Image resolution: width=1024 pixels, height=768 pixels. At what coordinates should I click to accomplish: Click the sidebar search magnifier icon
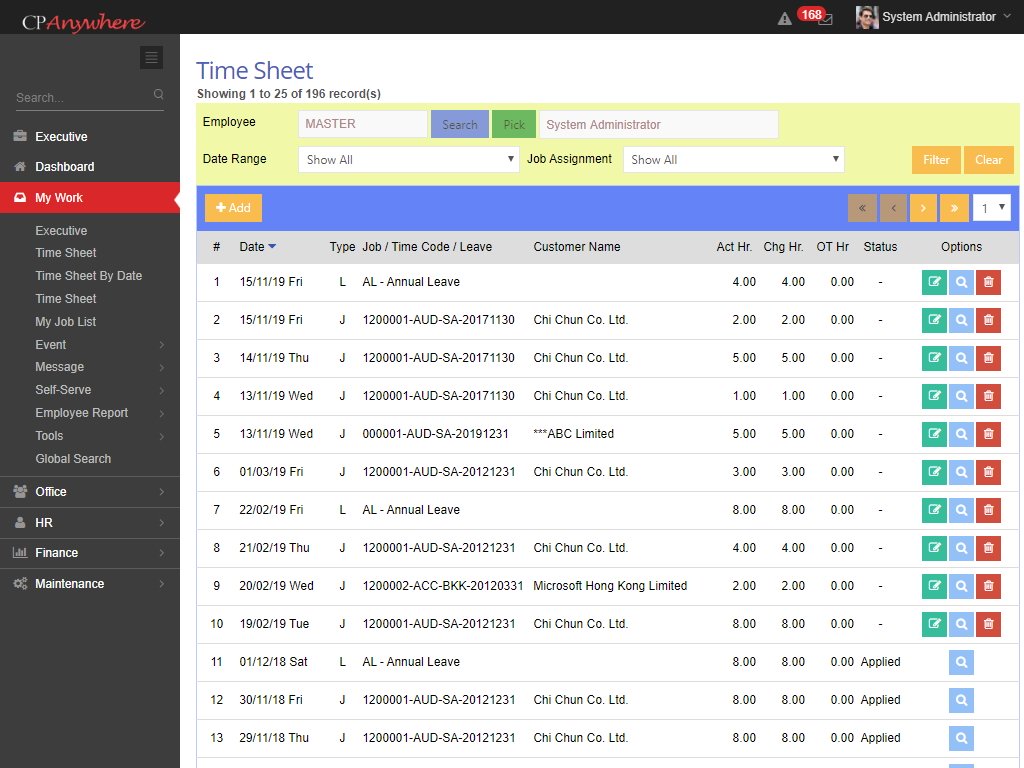[158, 95]
